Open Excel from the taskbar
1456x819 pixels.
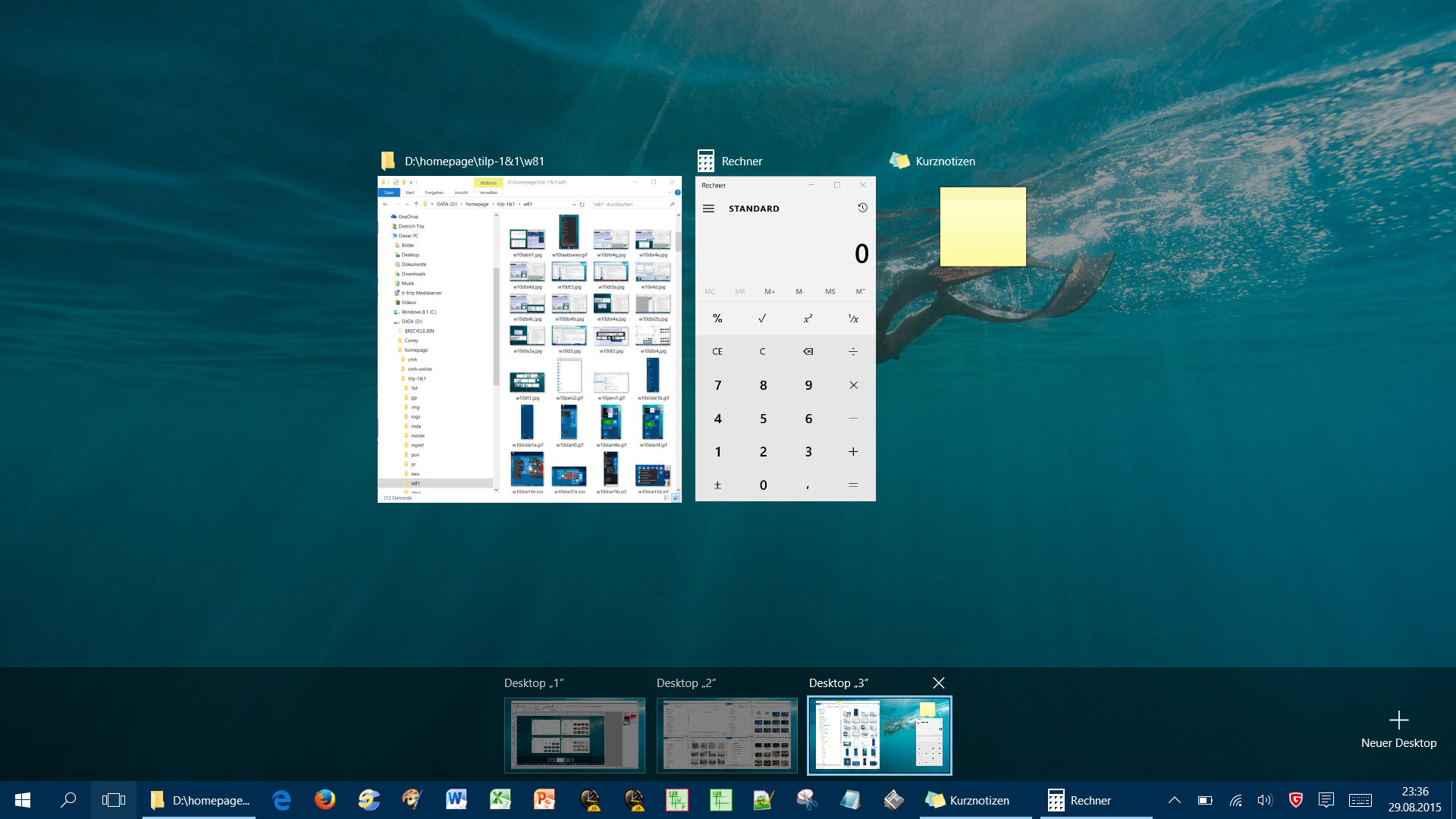[x=500, y=800]
